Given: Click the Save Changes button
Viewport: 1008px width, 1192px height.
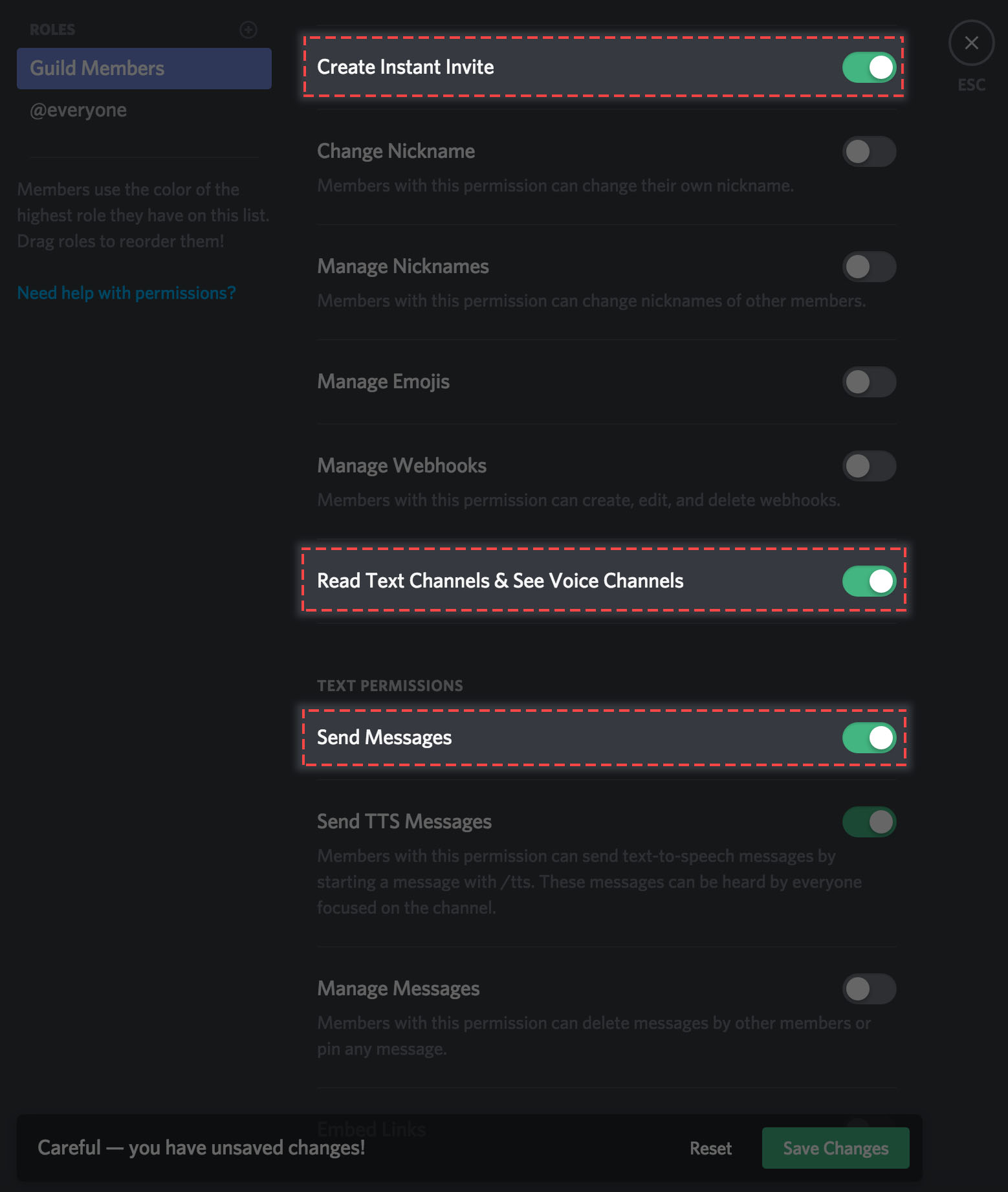Looking at the screenshot, I should point(835,1148).
